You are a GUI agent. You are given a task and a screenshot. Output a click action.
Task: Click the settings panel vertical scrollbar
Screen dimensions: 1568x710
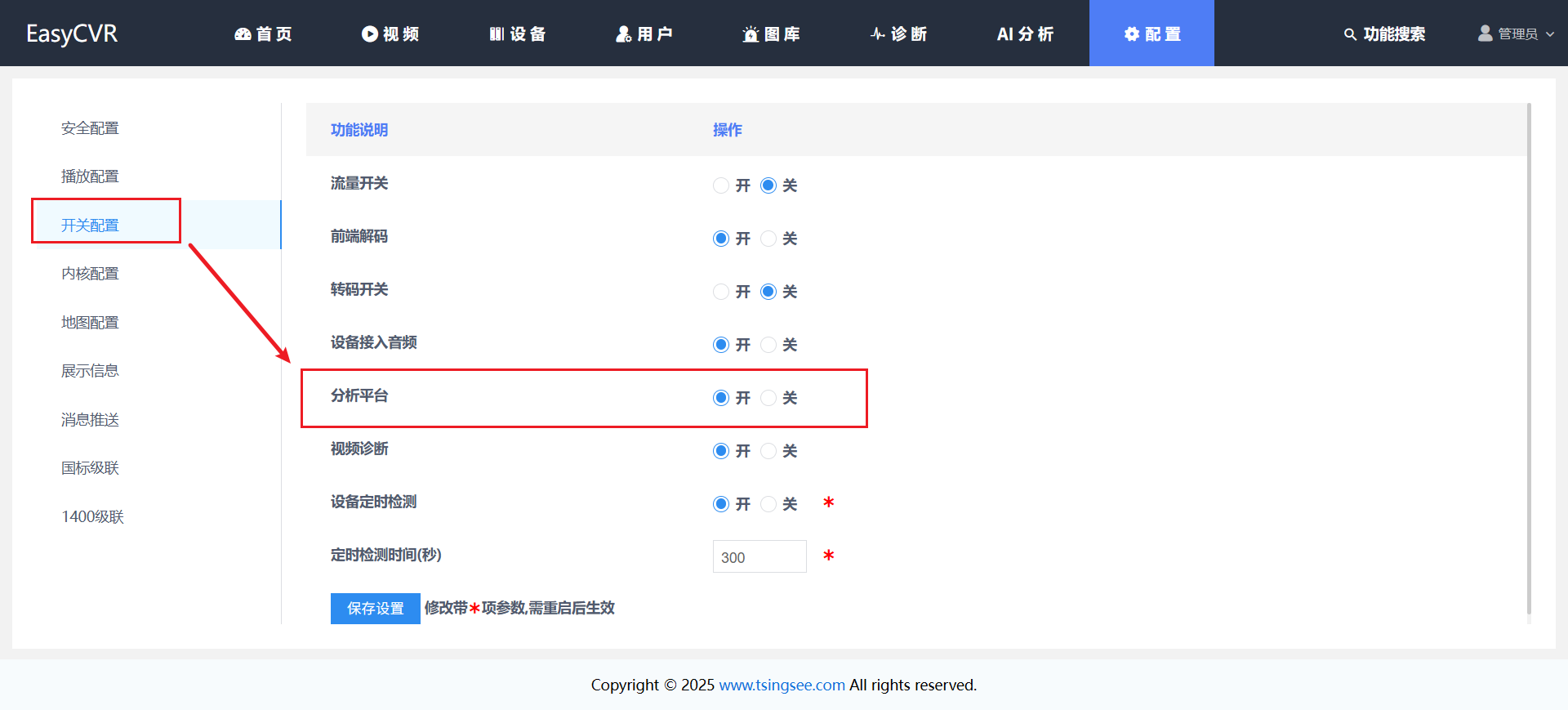click(1529, 359)
